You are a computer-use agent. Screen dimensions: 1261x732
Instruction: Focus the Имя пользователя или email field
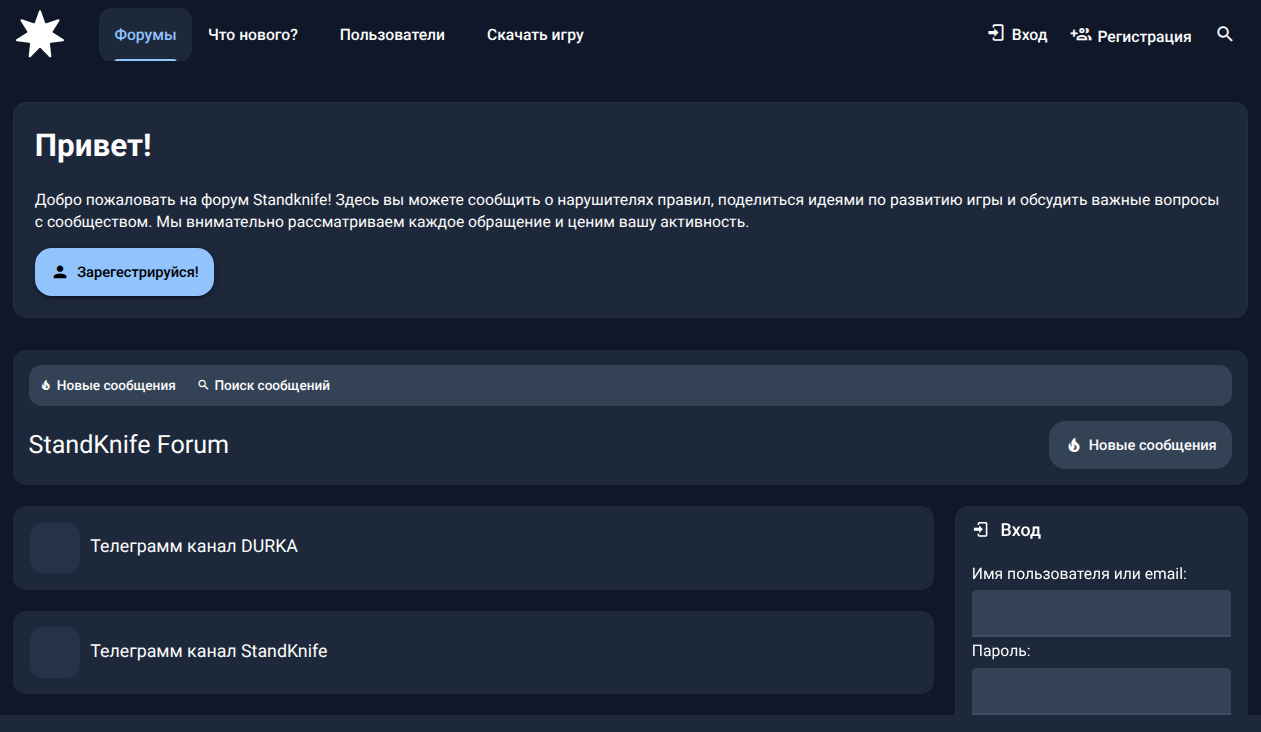click(x=1101, y=613)
